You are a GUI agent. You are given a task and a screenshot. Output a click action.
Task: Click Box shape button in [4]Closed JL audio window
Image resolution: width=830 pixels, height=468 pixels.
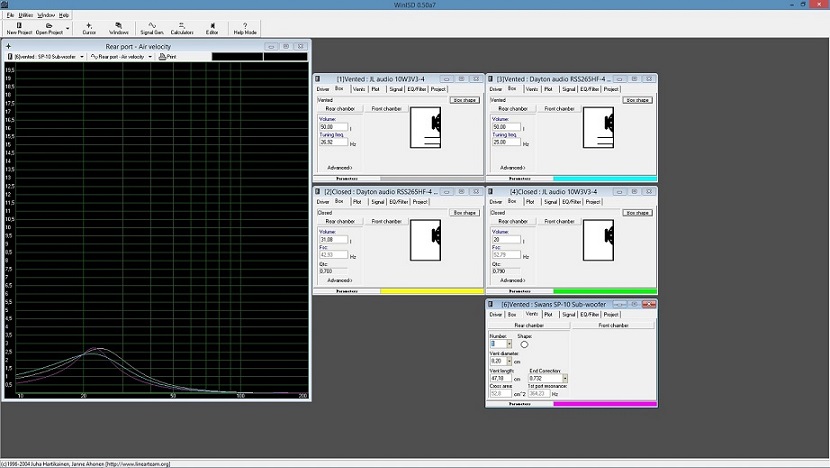coord(637,213)
